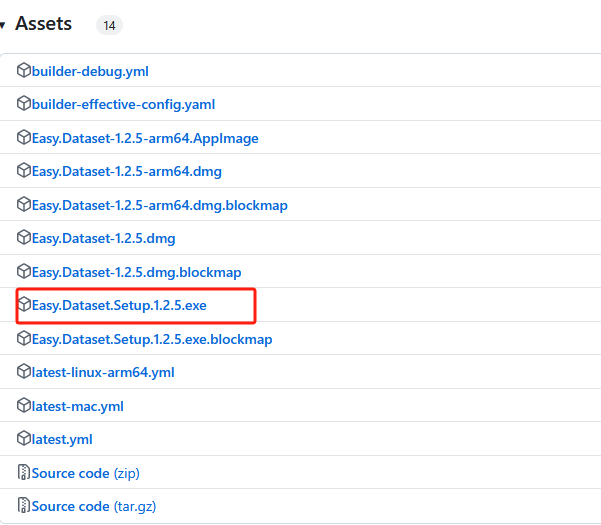
Task: Download Easy.Dataset.Setup.1.2.5.exe installer
Action: coord(119,305)
